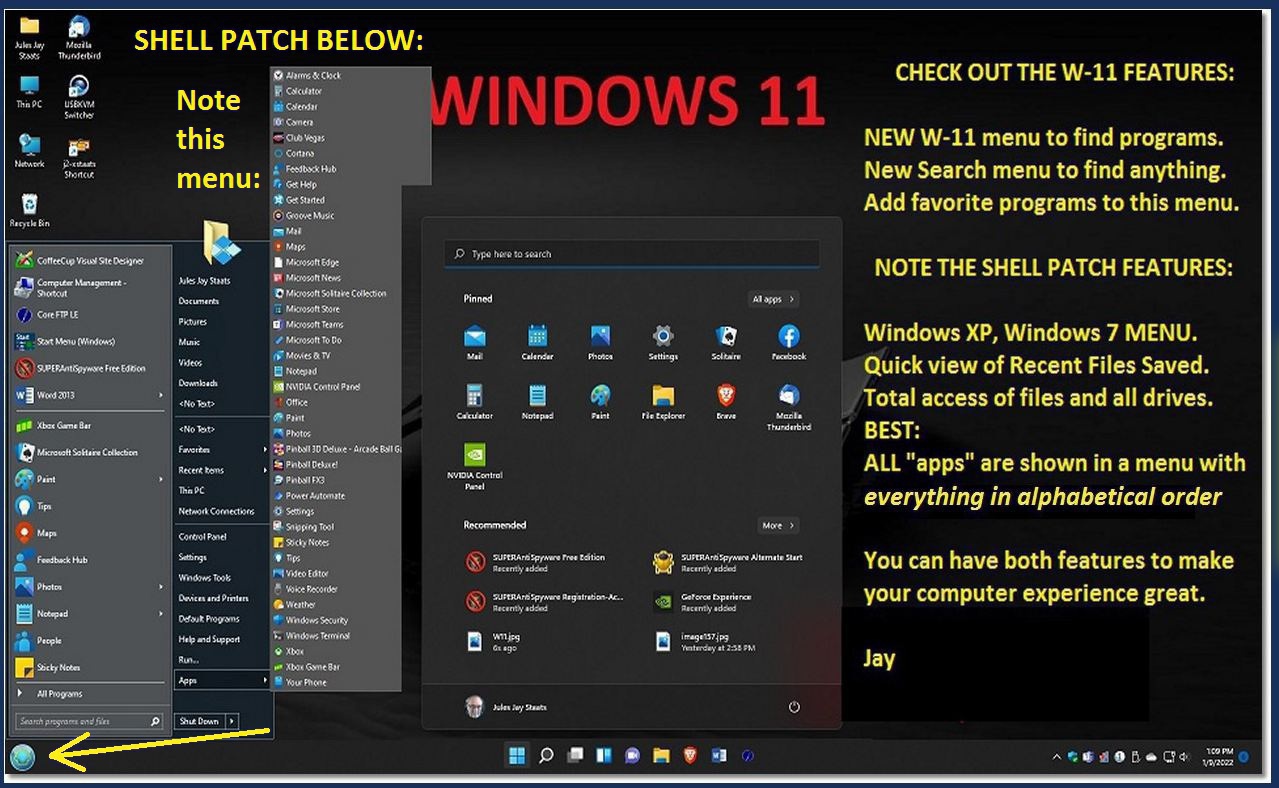Screen dimensions: 1279x788
Task: Click the classic shell globe start button
Action: coord(22,757)
